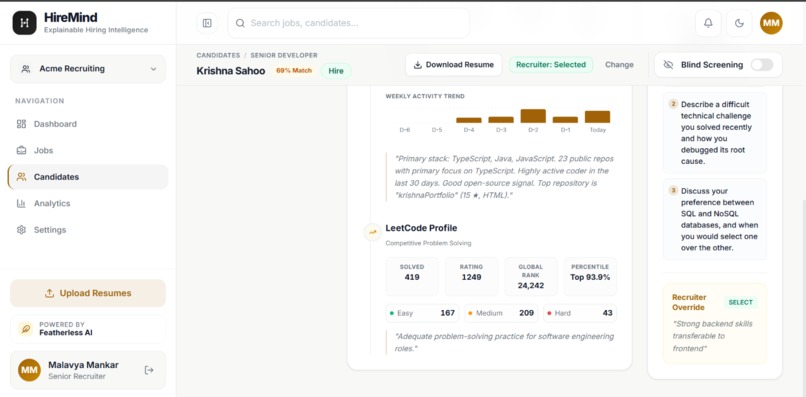Viewport: 806px width, 397px height.
Task: Click the SELECT tag in Recruiter Override
Action: click(740, 302)
